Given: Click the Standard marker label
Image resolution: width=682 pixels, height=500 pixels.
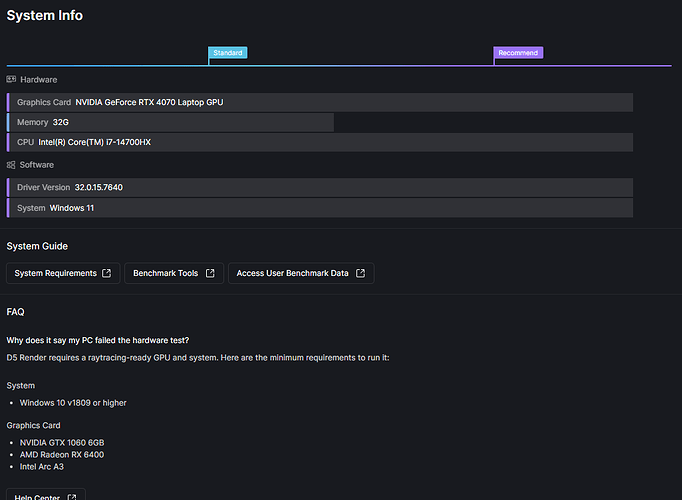Looking at the screenshot, I should 227,52.
